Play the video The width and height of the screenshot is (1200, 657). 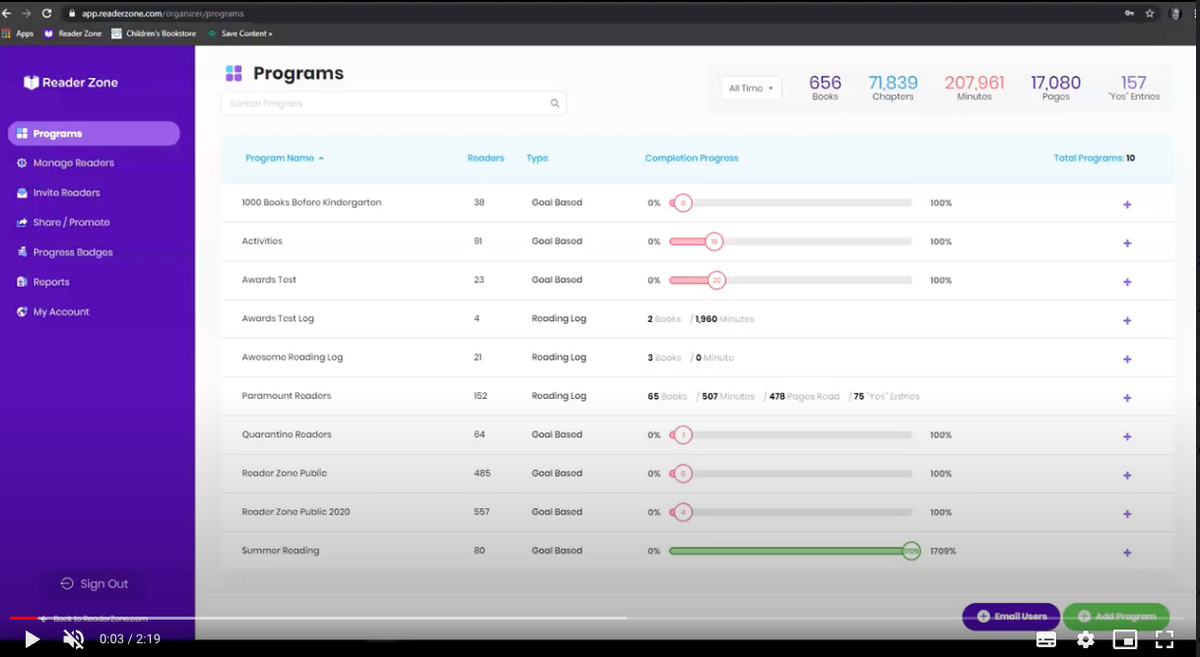point(31,639)
